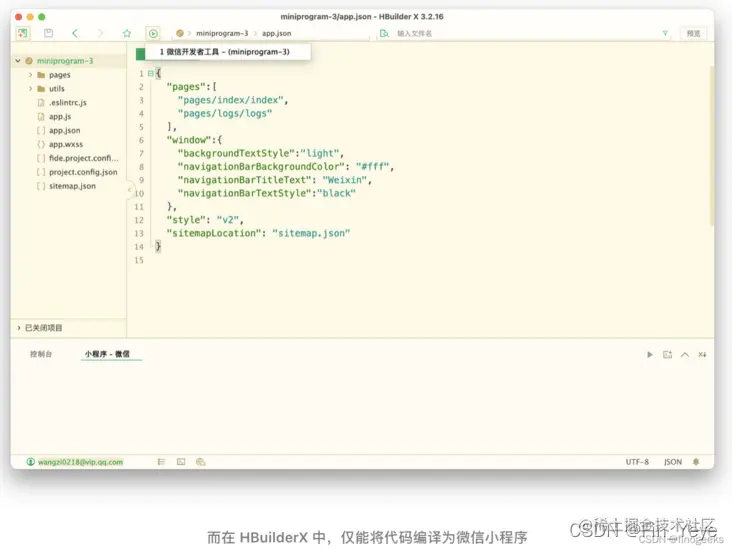
Task: Go forward with the right arrow icon
Action: click(x=100, y=33)
